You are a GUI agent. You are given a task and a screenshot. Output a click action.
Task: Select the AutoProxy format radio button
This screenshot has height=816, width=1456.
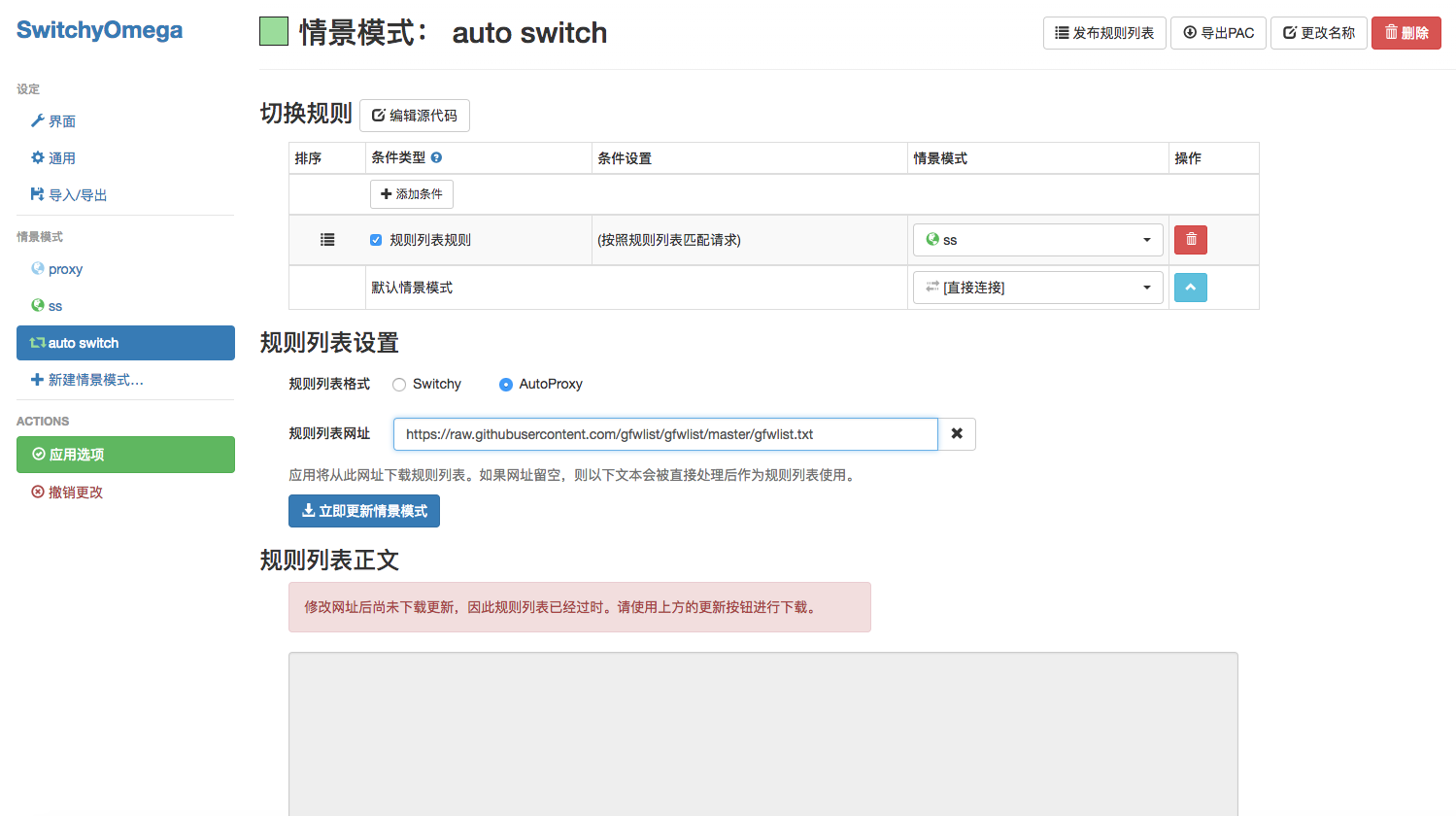point(506,385)
